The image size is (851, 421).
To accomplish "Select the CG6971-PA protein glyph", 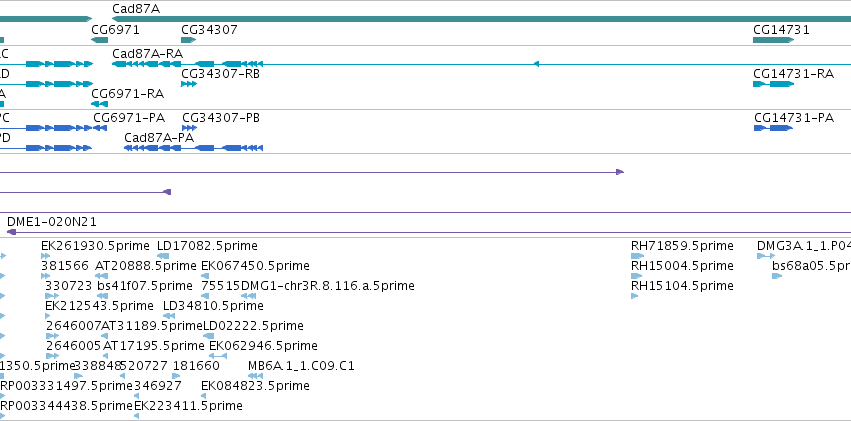I will tap(100, 128).
